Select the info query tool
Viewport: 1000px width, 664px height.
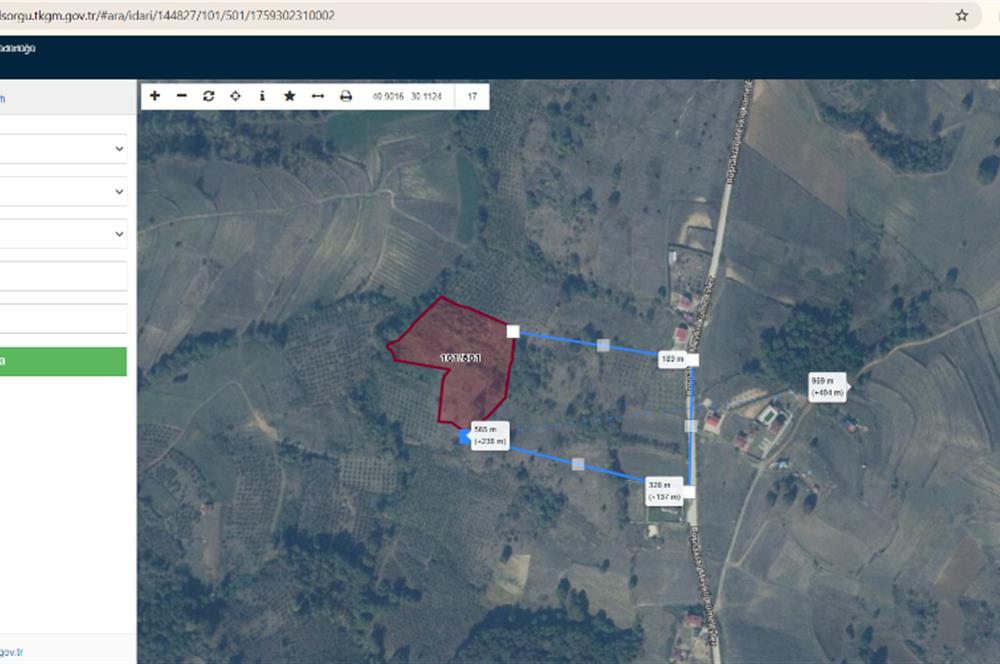coord(262,96)
